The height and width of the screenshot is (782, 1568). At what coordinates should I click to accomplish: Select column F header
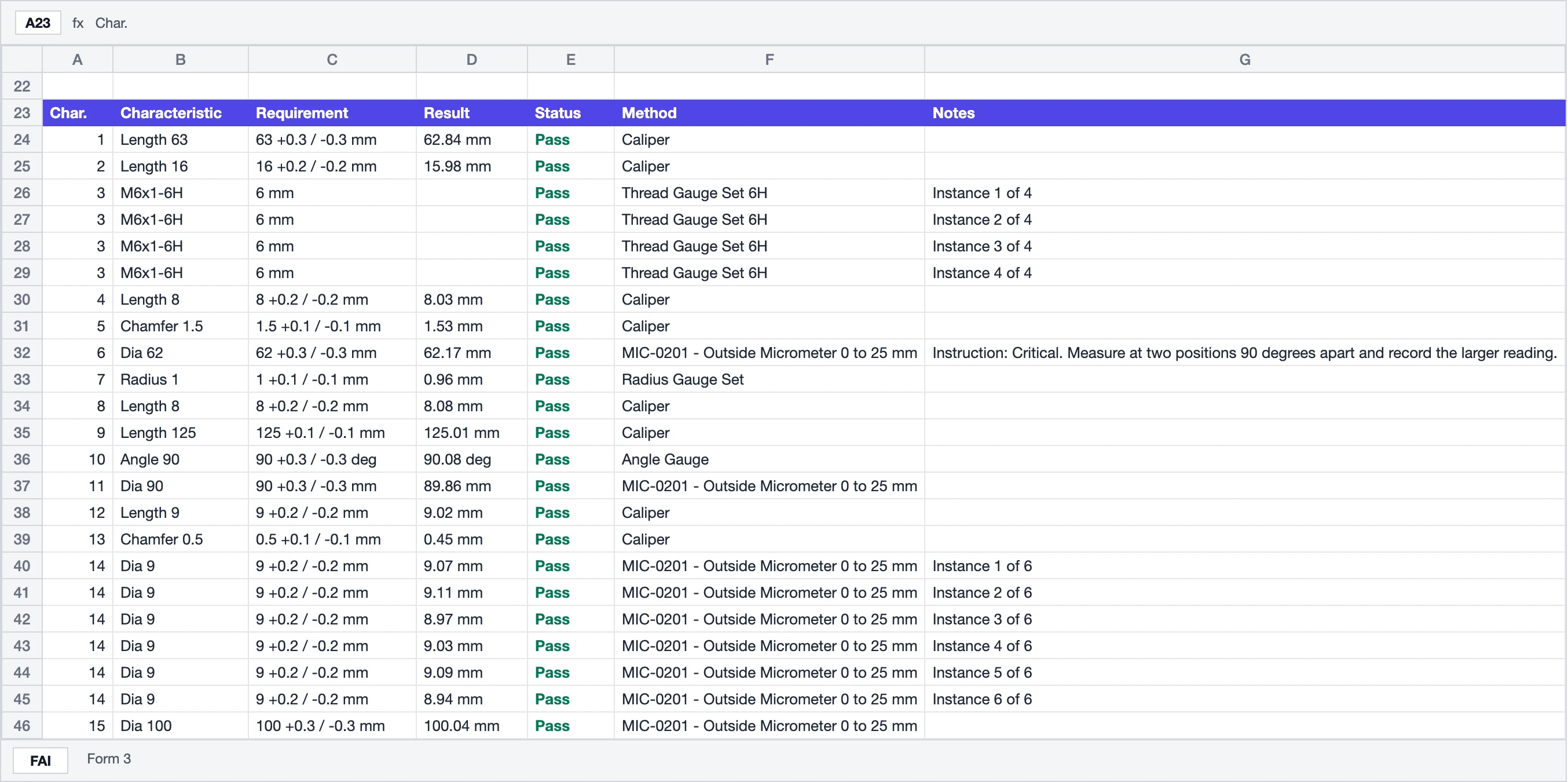coord(770,60)
